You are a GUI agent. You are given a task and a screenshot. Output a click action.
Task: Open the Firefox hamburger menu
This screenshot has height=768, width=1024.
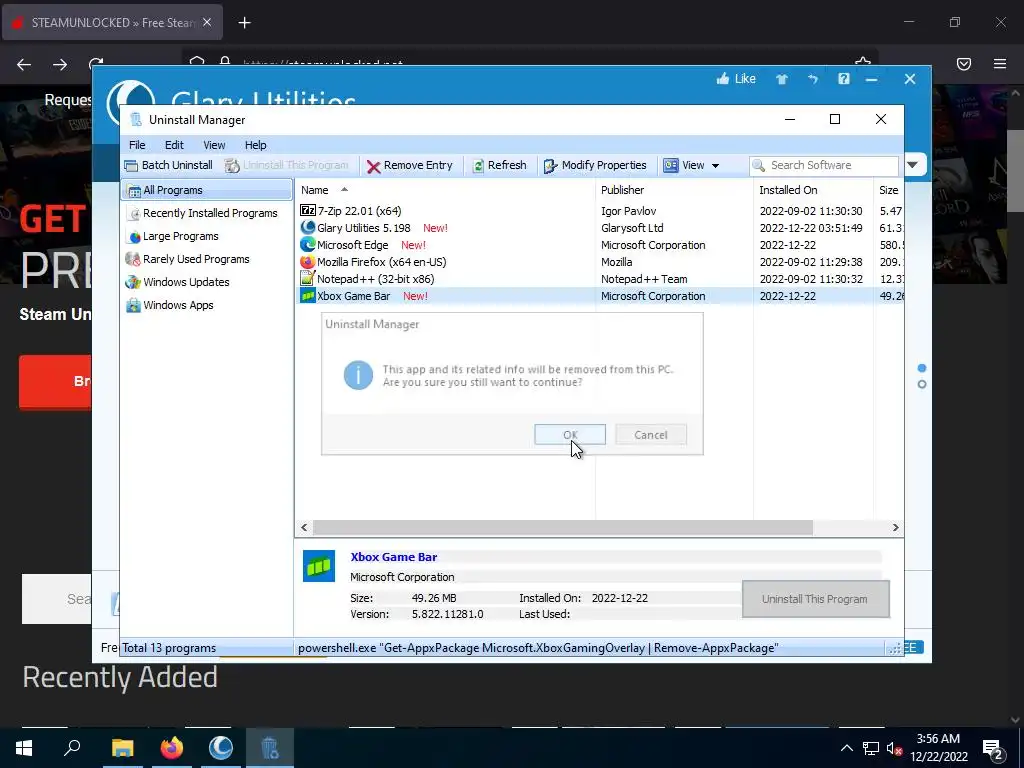pyautogui.click(x=1000, y=64)
